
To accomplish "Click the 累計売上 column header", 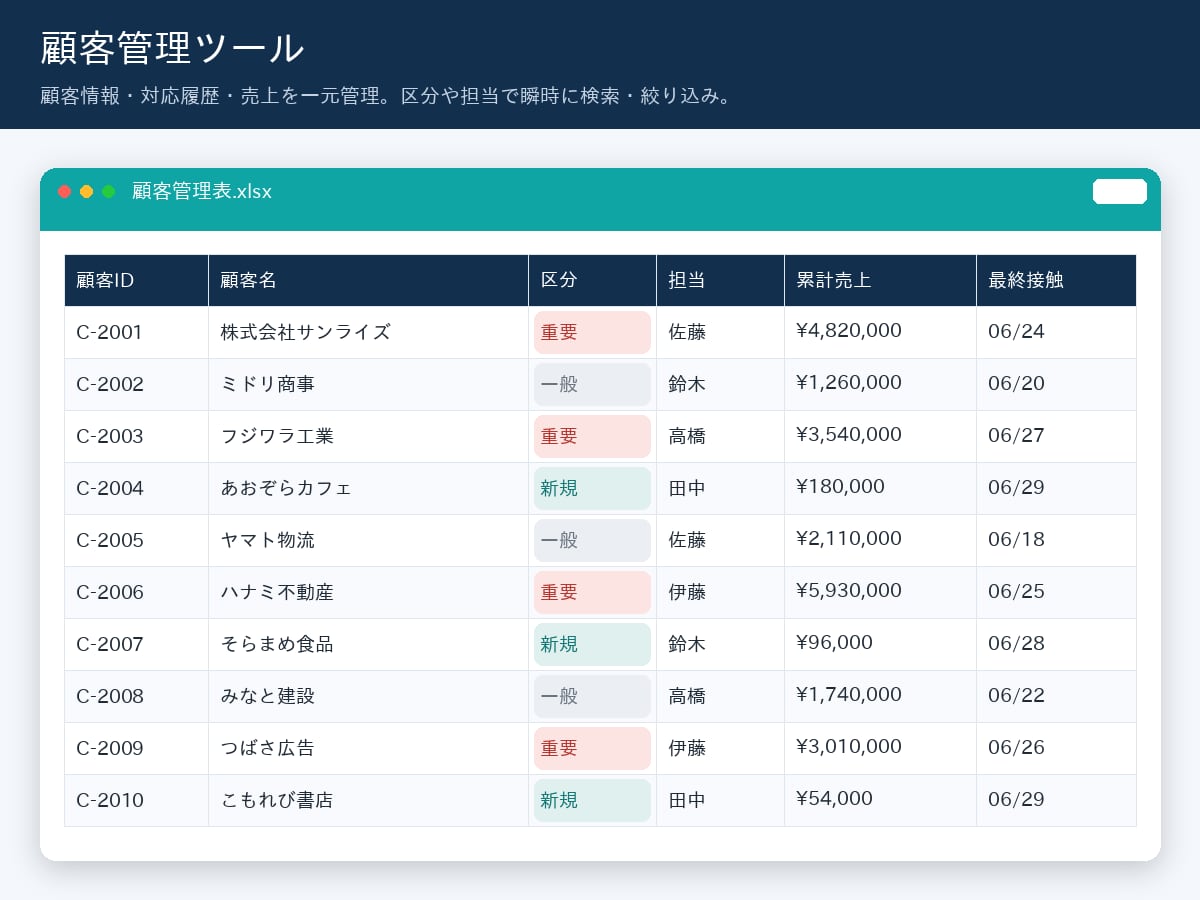I will [x=881, y=281].
